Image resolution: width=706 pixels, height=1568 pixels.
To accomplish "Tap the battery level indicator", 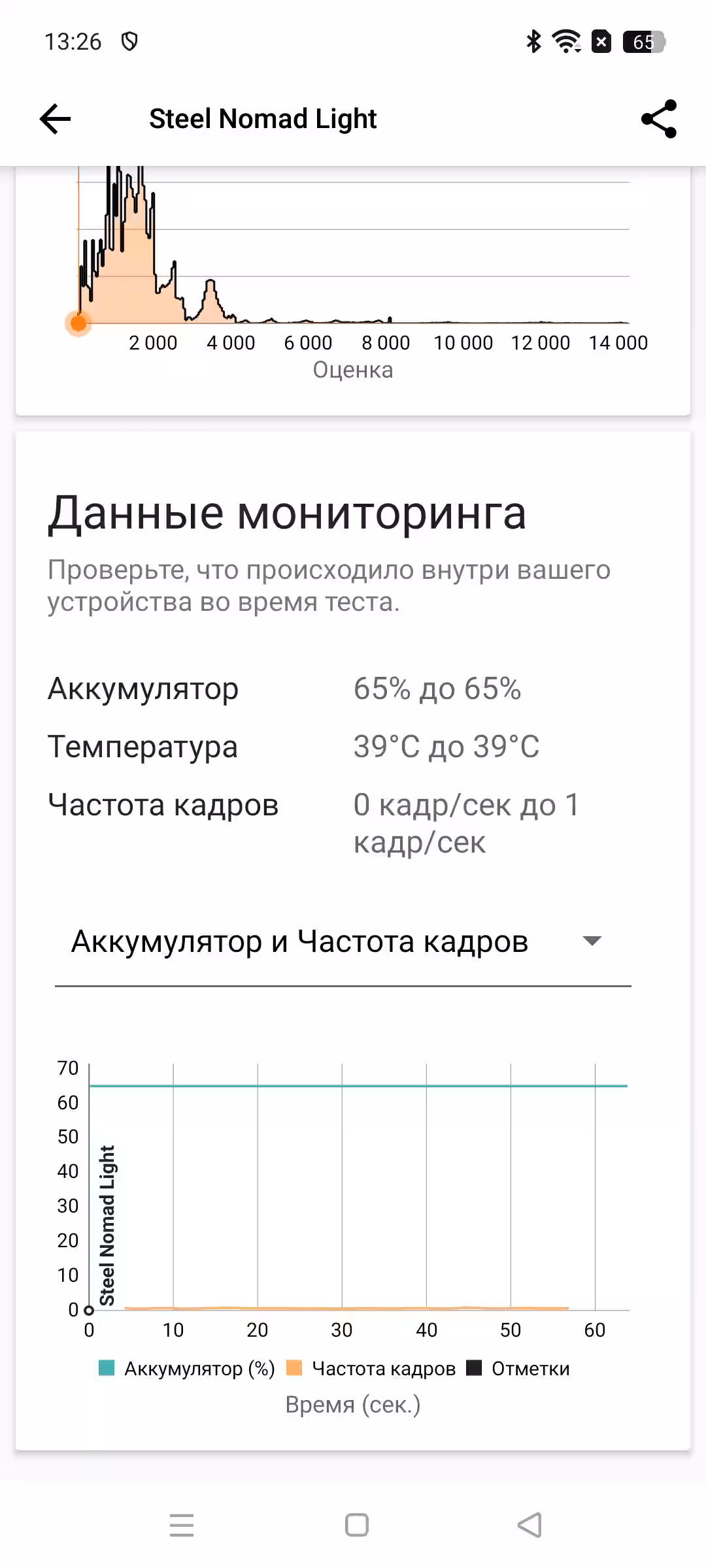I will [643, 42].
